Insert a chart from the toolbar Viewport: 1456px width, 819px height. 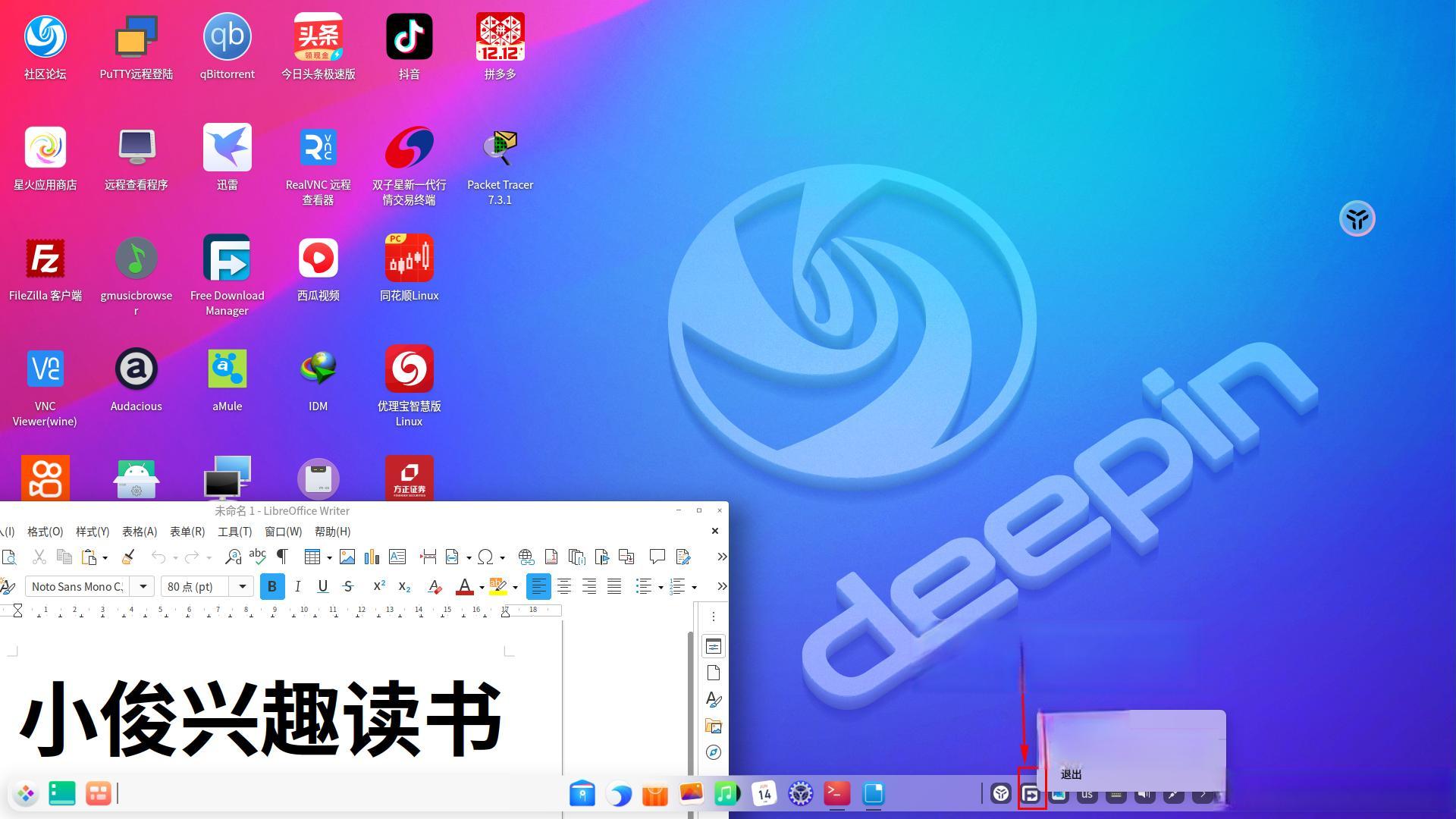372,557
